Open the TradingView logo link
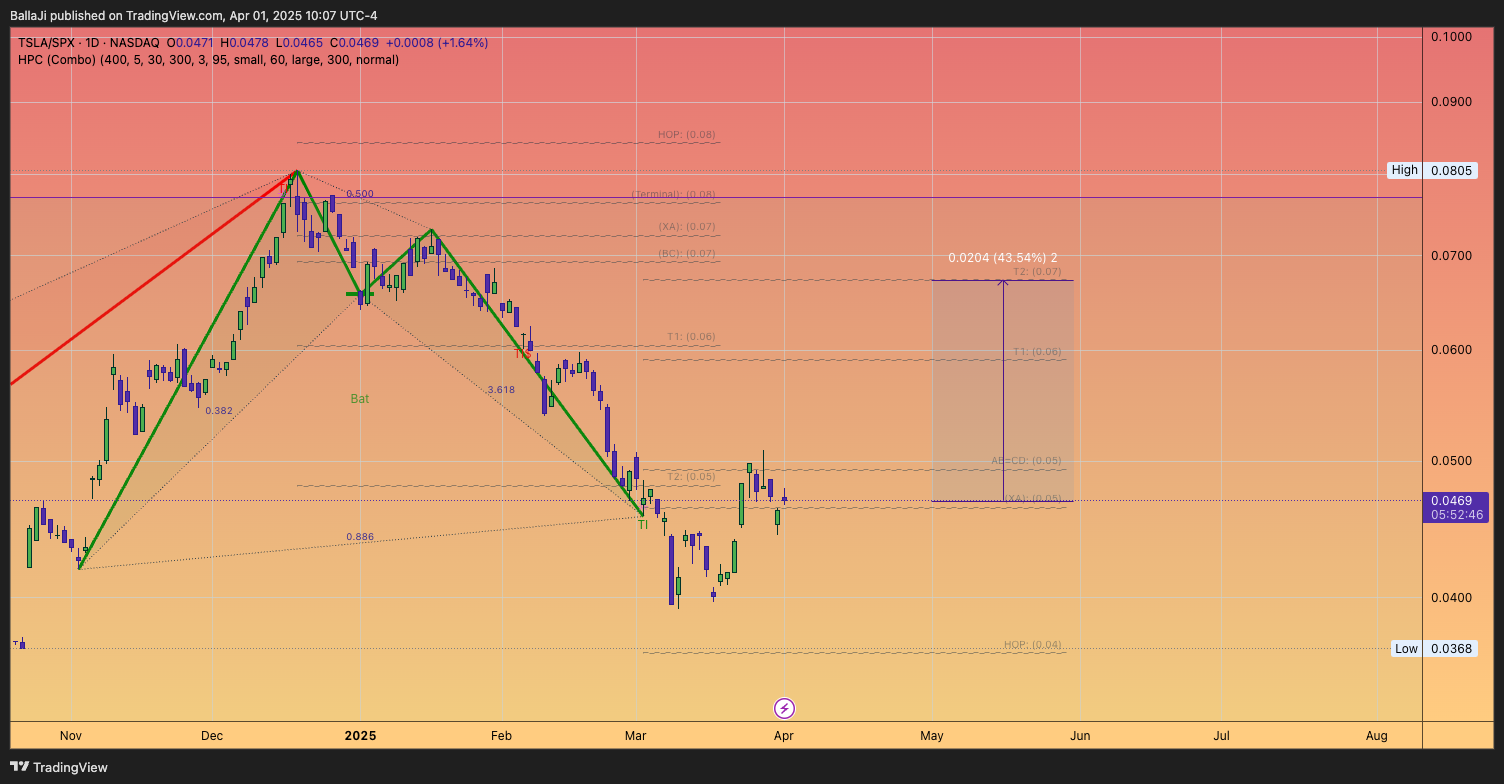 (x=60, y=767)
